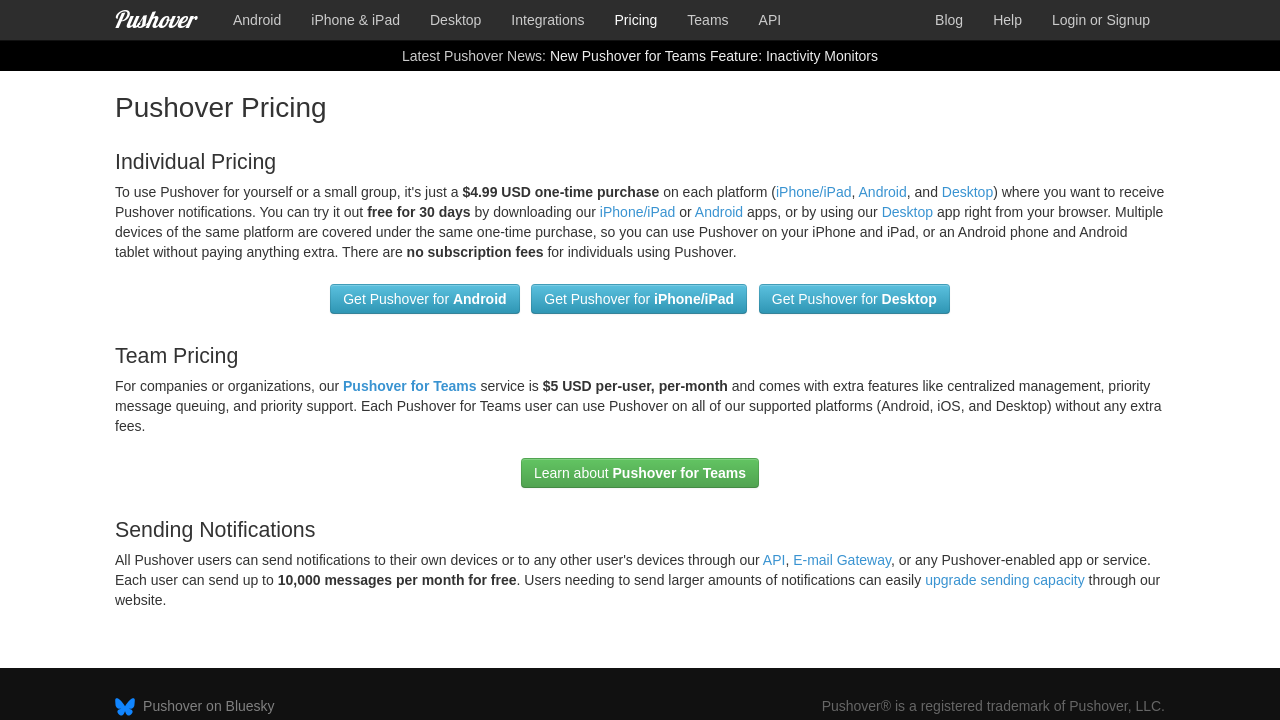The image size is (1280, 720).
Task: Open the Desktop nav menu item
Action: [x=455, y=20]
